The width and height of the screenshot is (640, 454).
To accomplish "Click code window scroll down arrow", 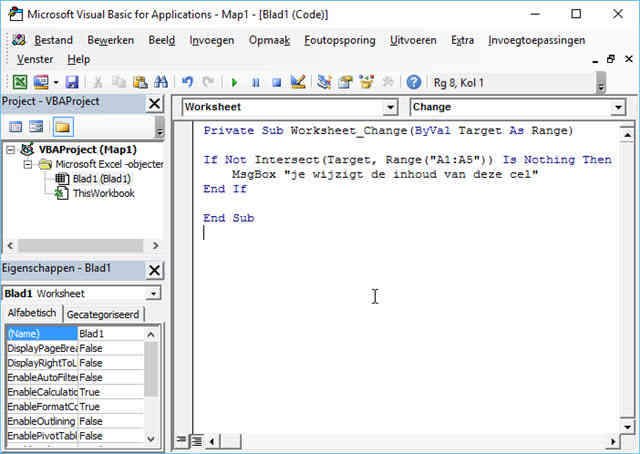I will coord(627,427).
